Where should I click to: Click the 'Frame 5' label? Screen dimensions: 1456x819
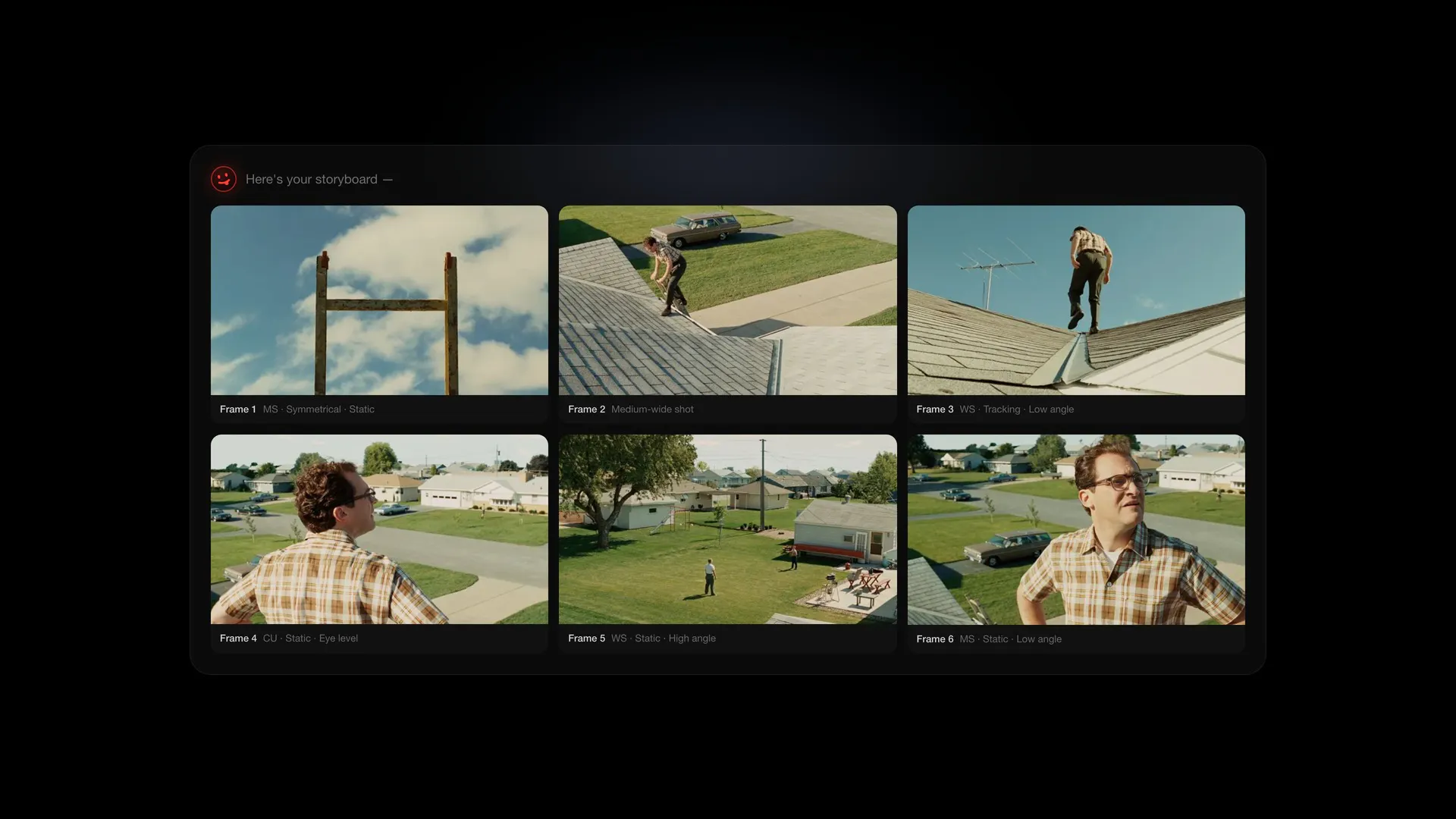click(x=586, y=639)
